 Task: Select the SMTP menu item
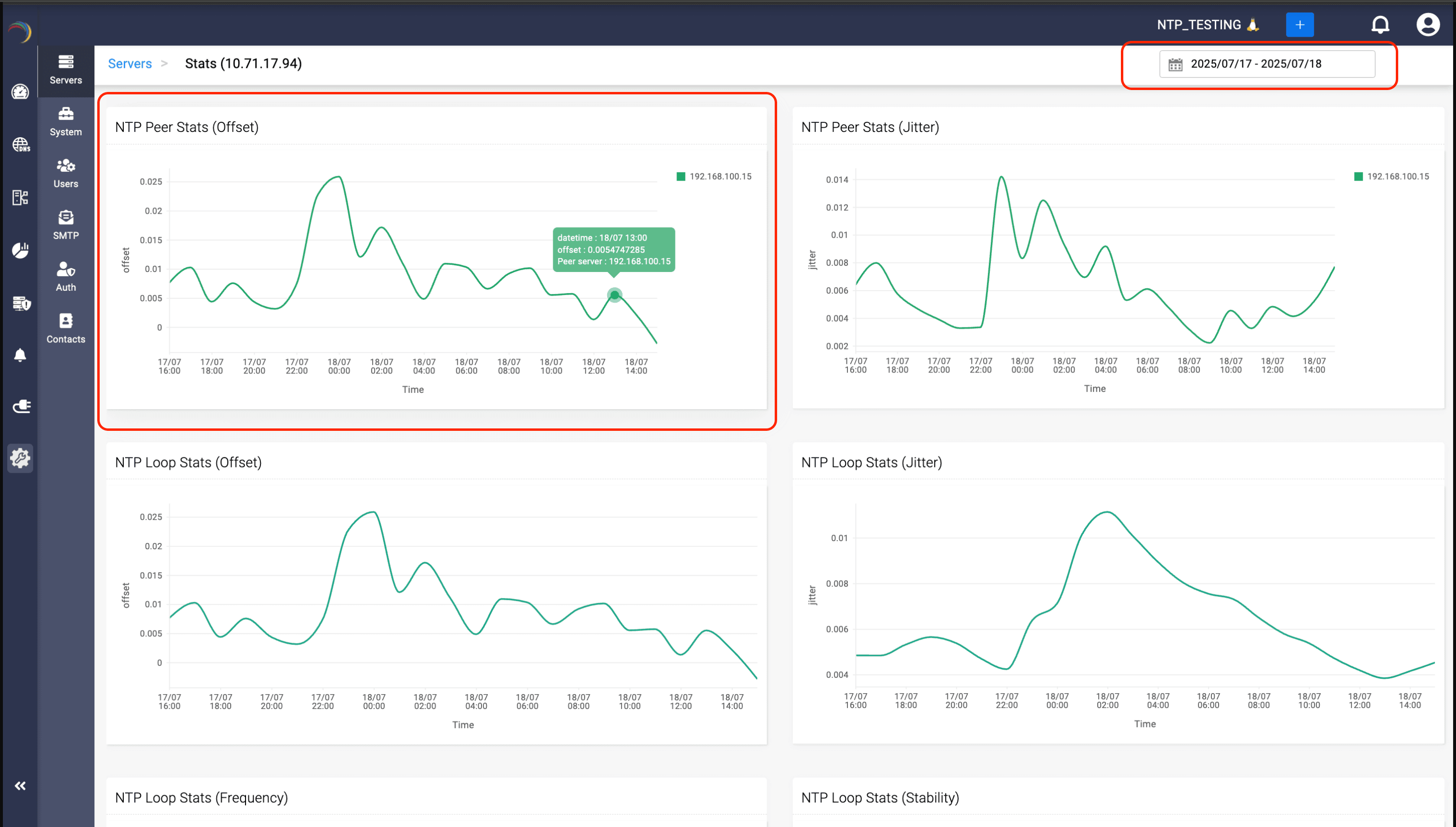point(66,225)
